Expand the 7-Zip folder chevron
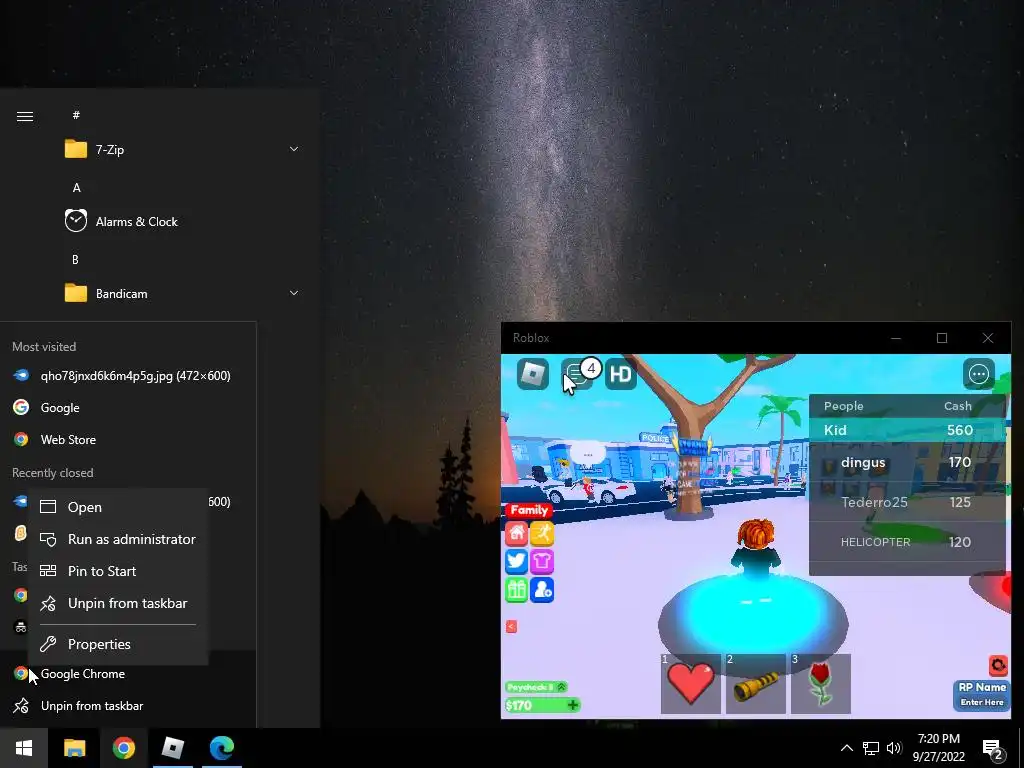 coord(294,149)
